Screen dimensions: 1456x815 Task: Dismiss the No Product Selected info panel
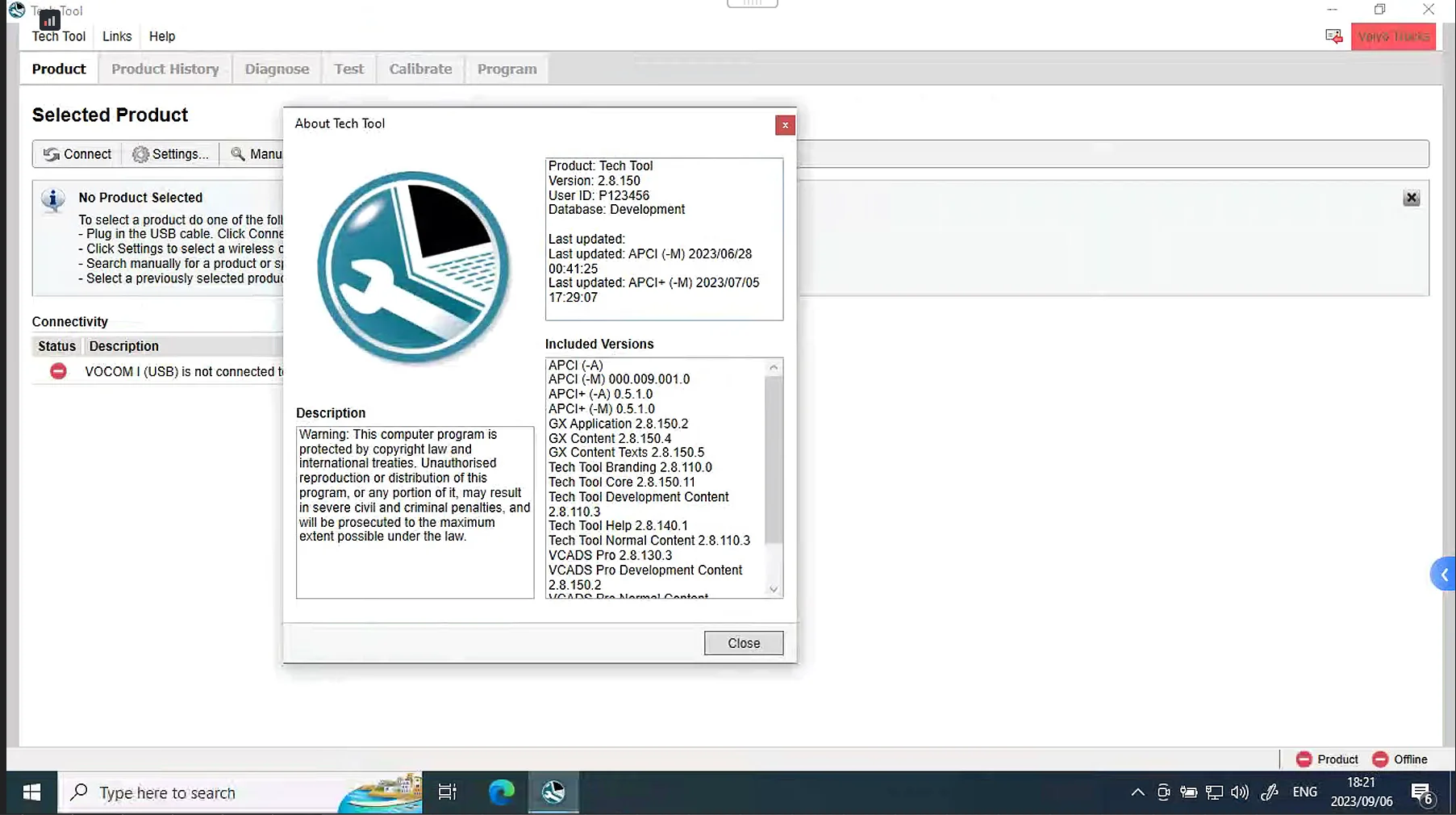pyautogui.click(x=1411, y=199)
